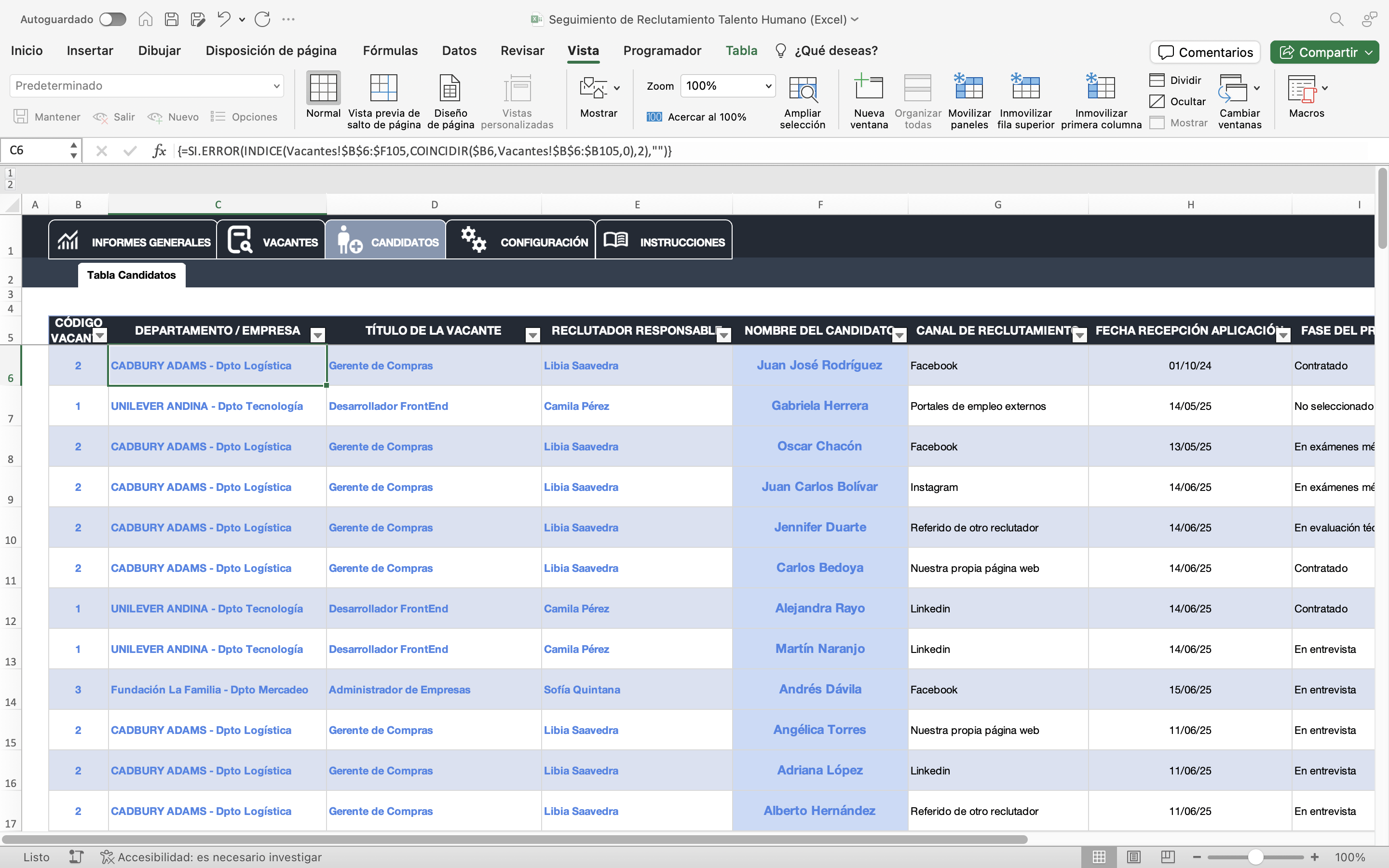1389x868 pixels.
Task: Select Normal view button in status bar
Action: coord(1099,857)
